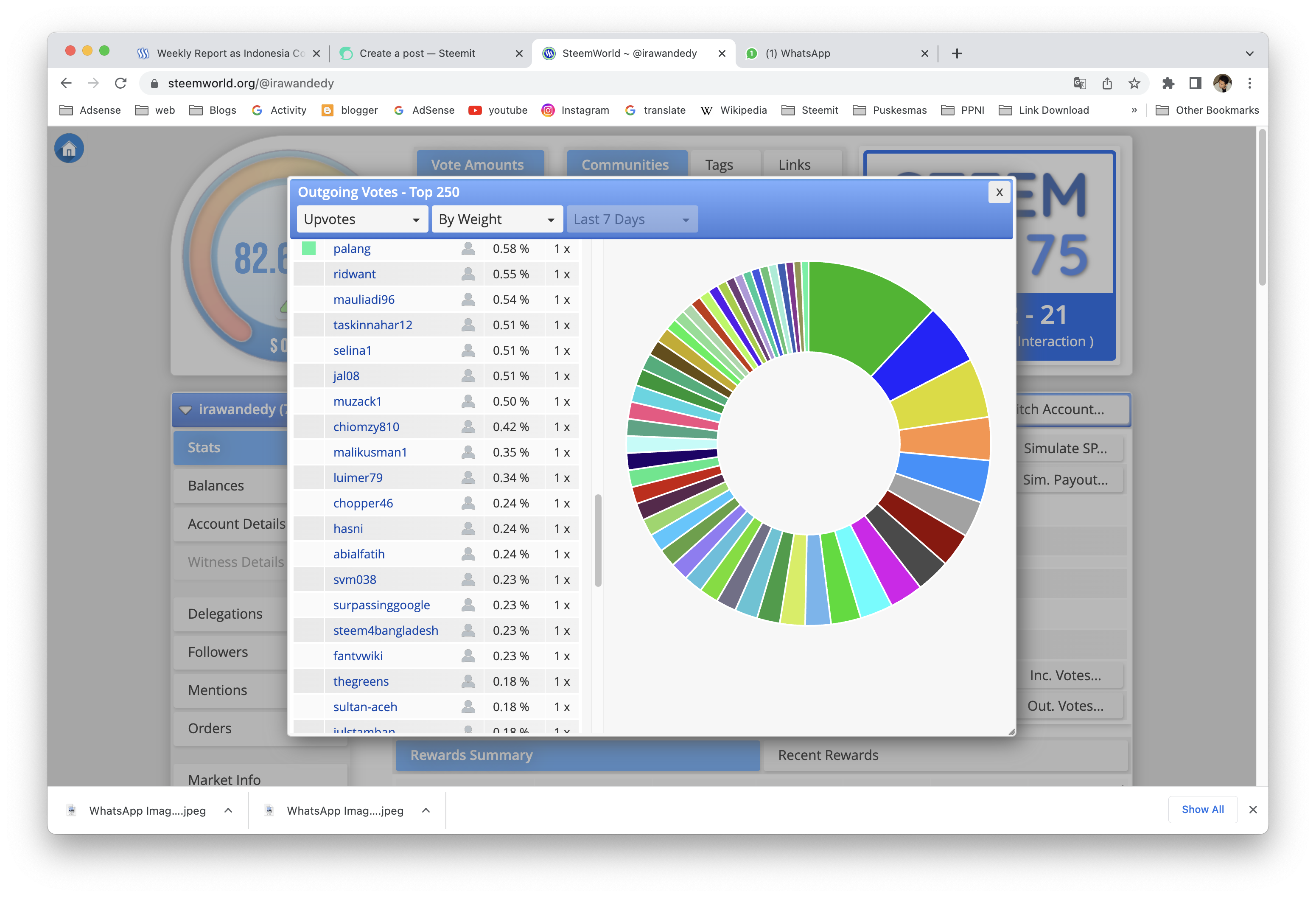Open the Chrome profile avatar
This screenshot has width=1316, height=897.
pos(1222,83)
